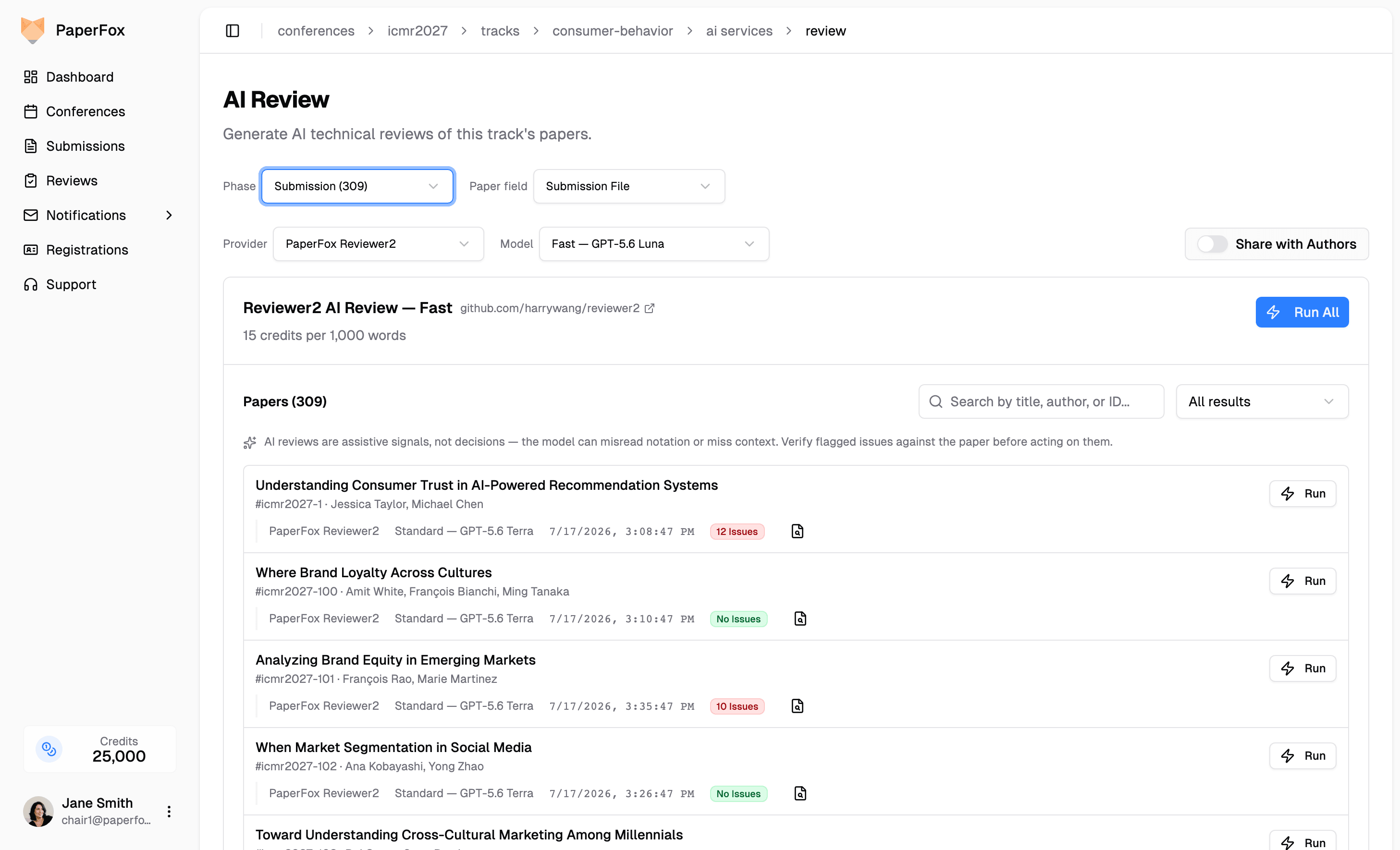This screenshot has width=1400, height=850.
Task: Click the PaperFox fox logo
Action: click(x=32, y=30)
